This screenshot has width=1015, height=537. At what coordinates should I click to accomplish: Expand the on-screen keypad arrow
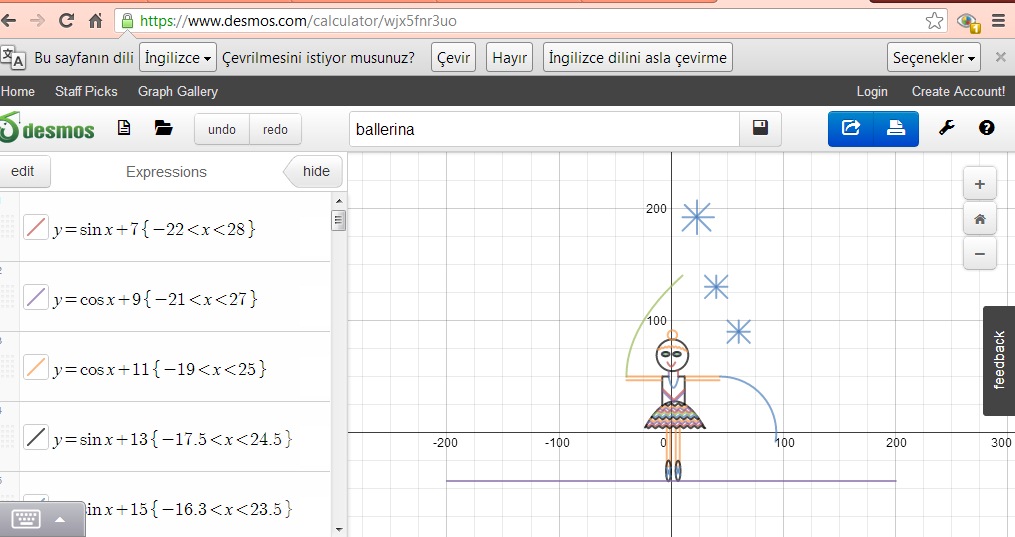59,519
